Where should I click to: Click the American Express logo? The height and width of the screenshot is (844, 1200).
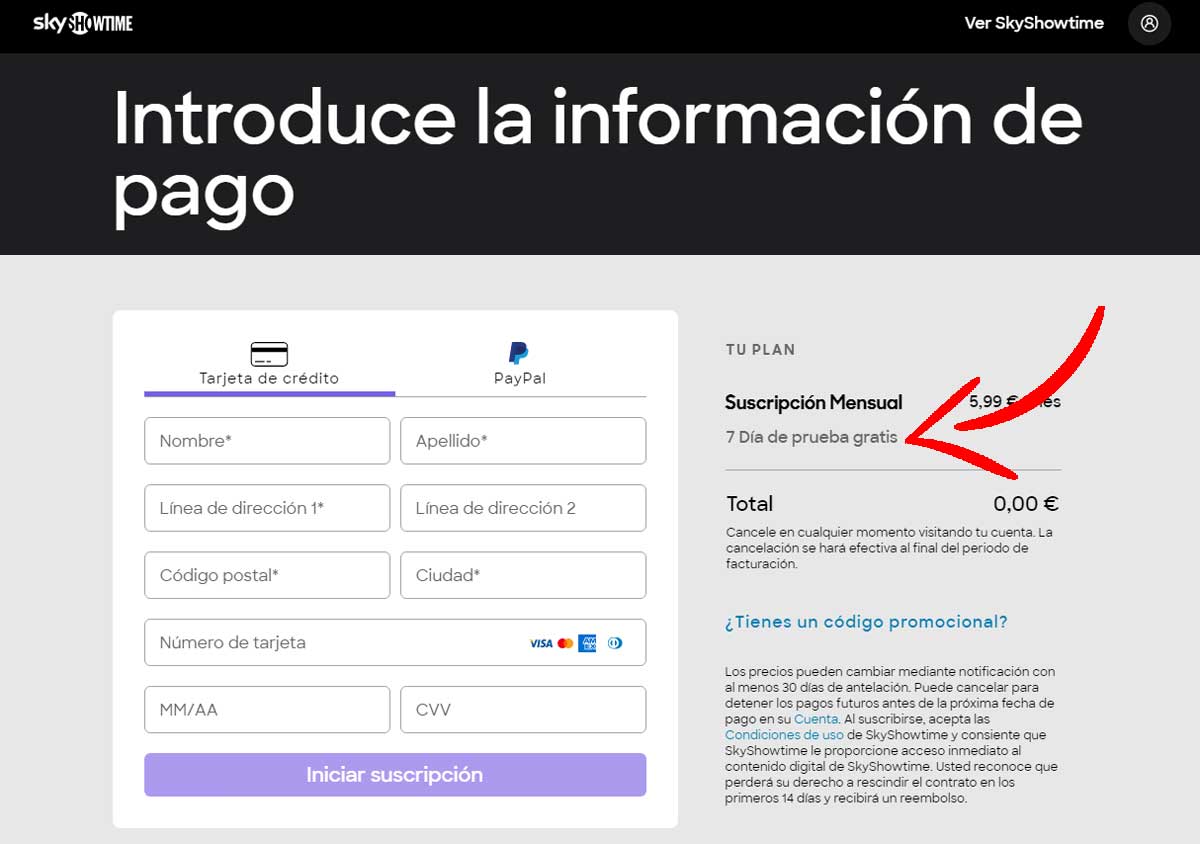588,643
